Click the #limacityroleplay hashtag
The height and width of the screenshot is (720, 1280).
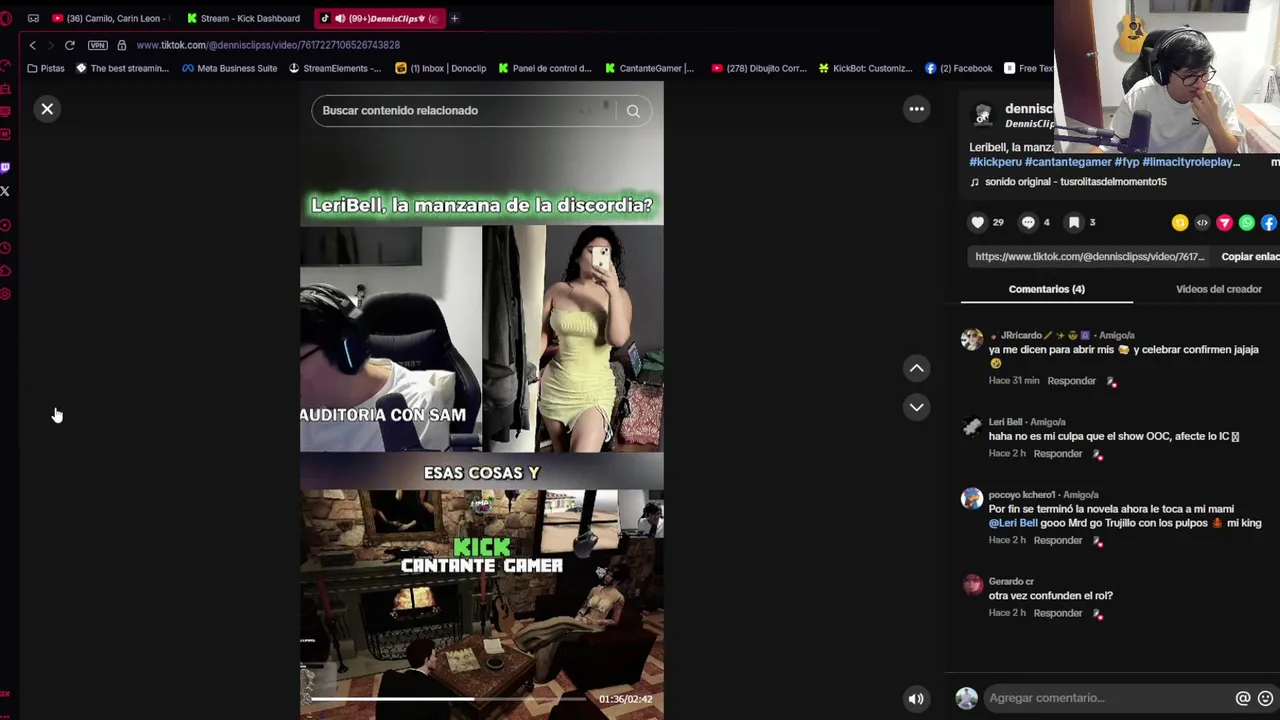click(1191, 162)
